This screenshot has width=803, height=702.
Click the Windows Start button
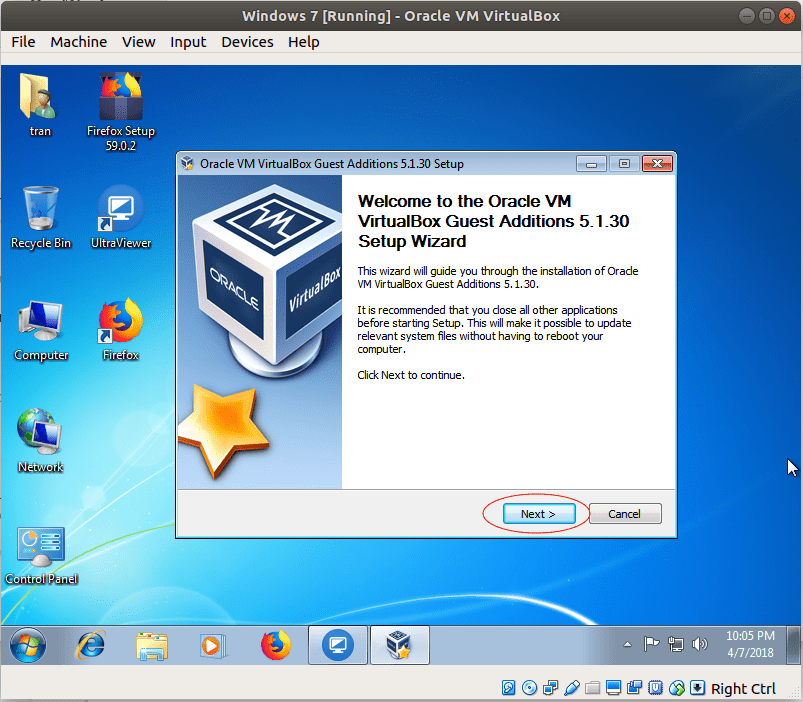(27, 645)
